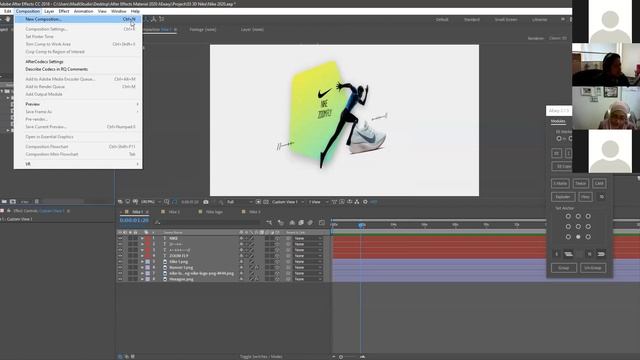Open parent dropdown for Hexagon.png layer

(307, 279)
